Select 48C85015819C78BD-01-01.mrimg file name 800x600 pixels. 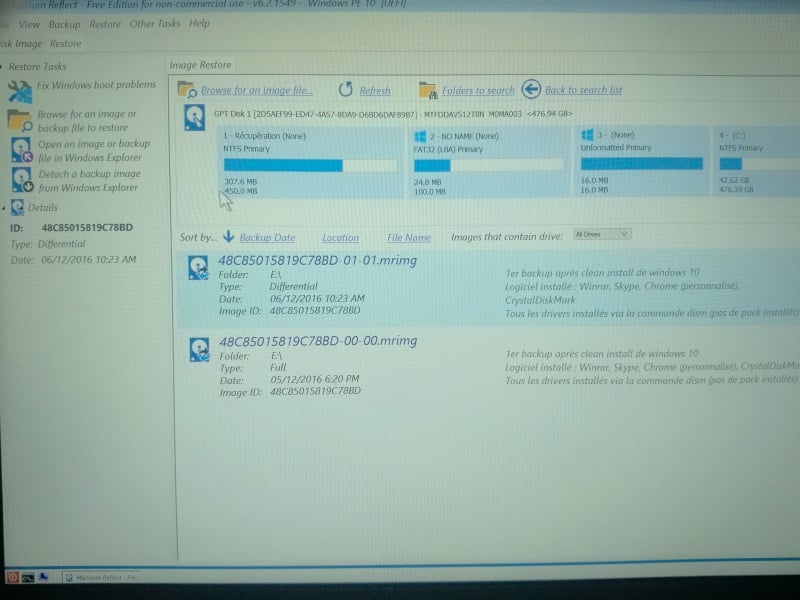[x=317, y=261]
